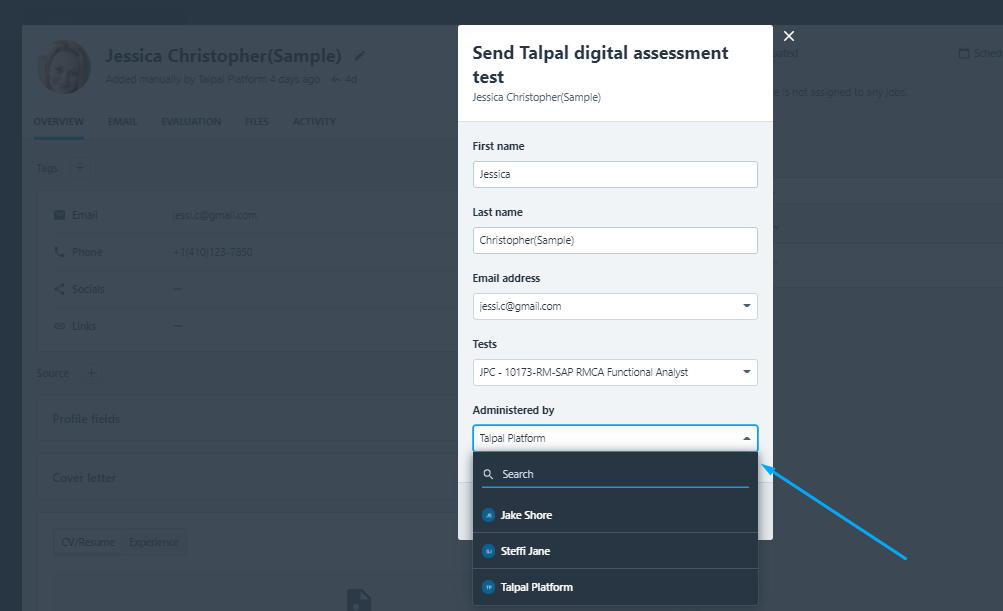Click the Links chain icon
The height and width of the screenshot is (611, 1003).
(59, 326)
